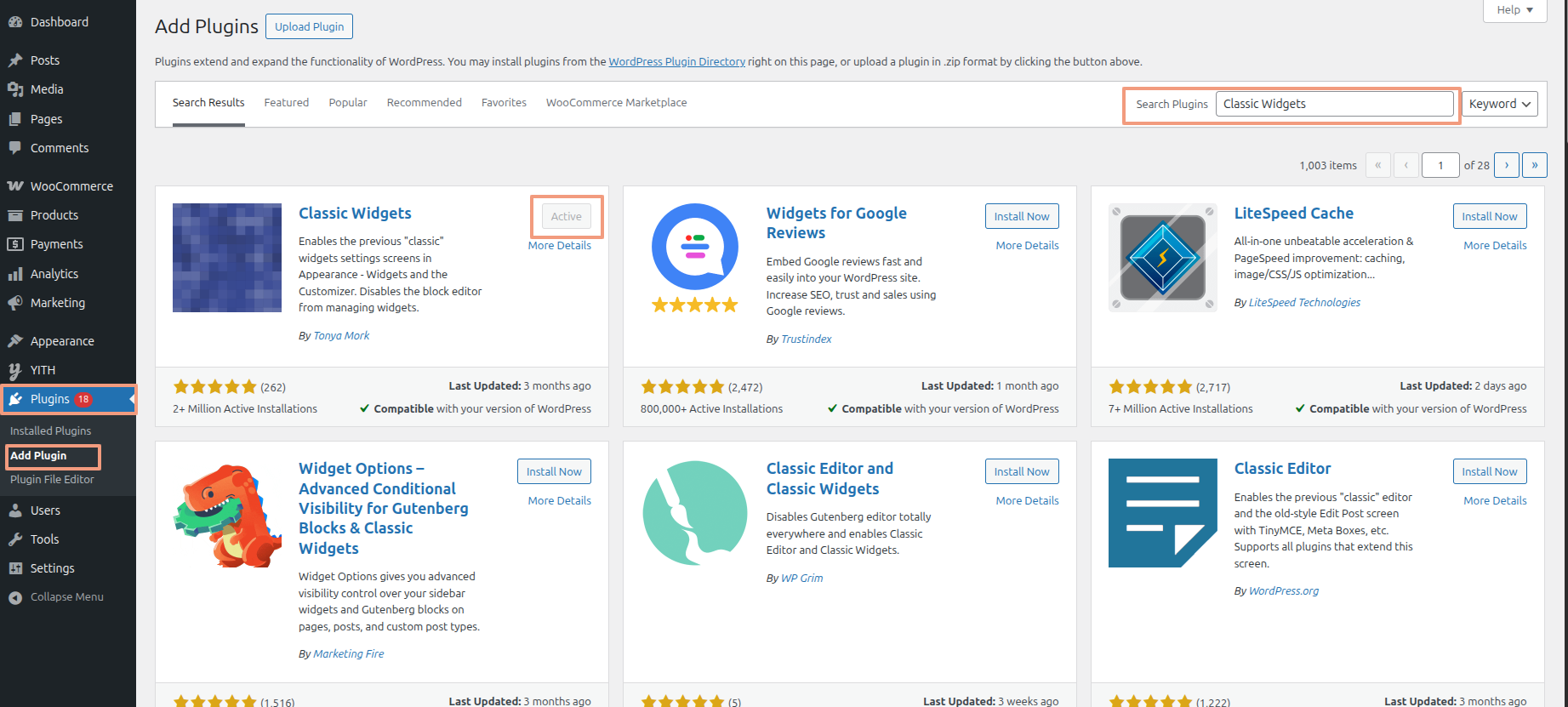This screenshot has width=1568, height=707.
Task: Install Widgets for Google Reviews plugin
Action: (1022, 216)
